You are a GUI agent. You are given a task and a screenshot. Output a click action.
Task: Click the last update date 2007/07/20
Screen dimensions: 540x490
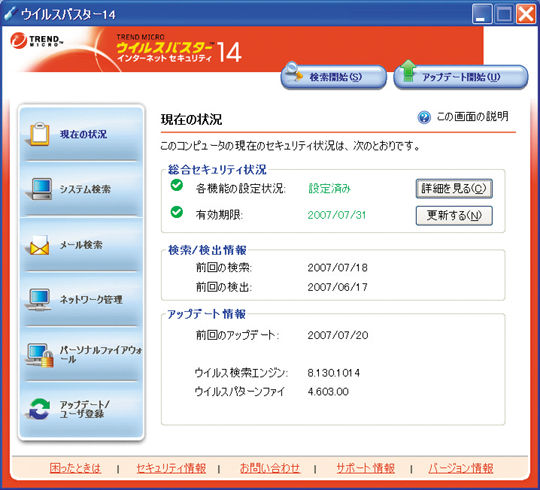coord(338,335)
